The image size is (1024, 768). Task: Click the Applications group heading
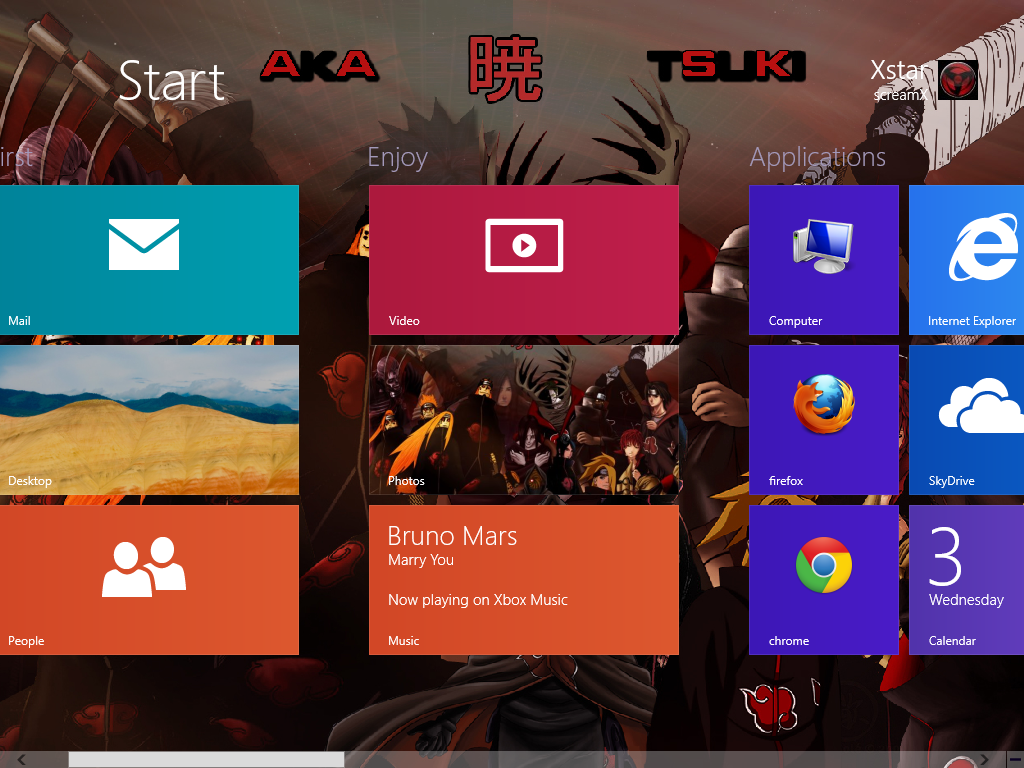(818, 158)
